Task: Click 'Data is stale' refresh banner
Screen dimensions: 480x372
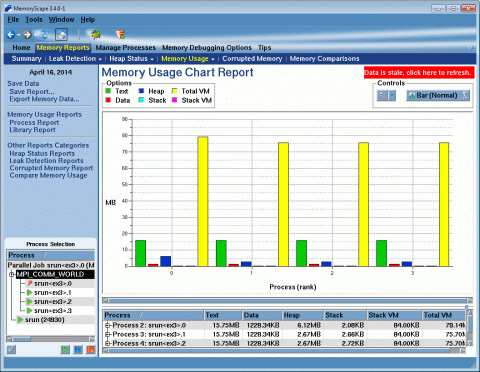Action: coord(419,73)
